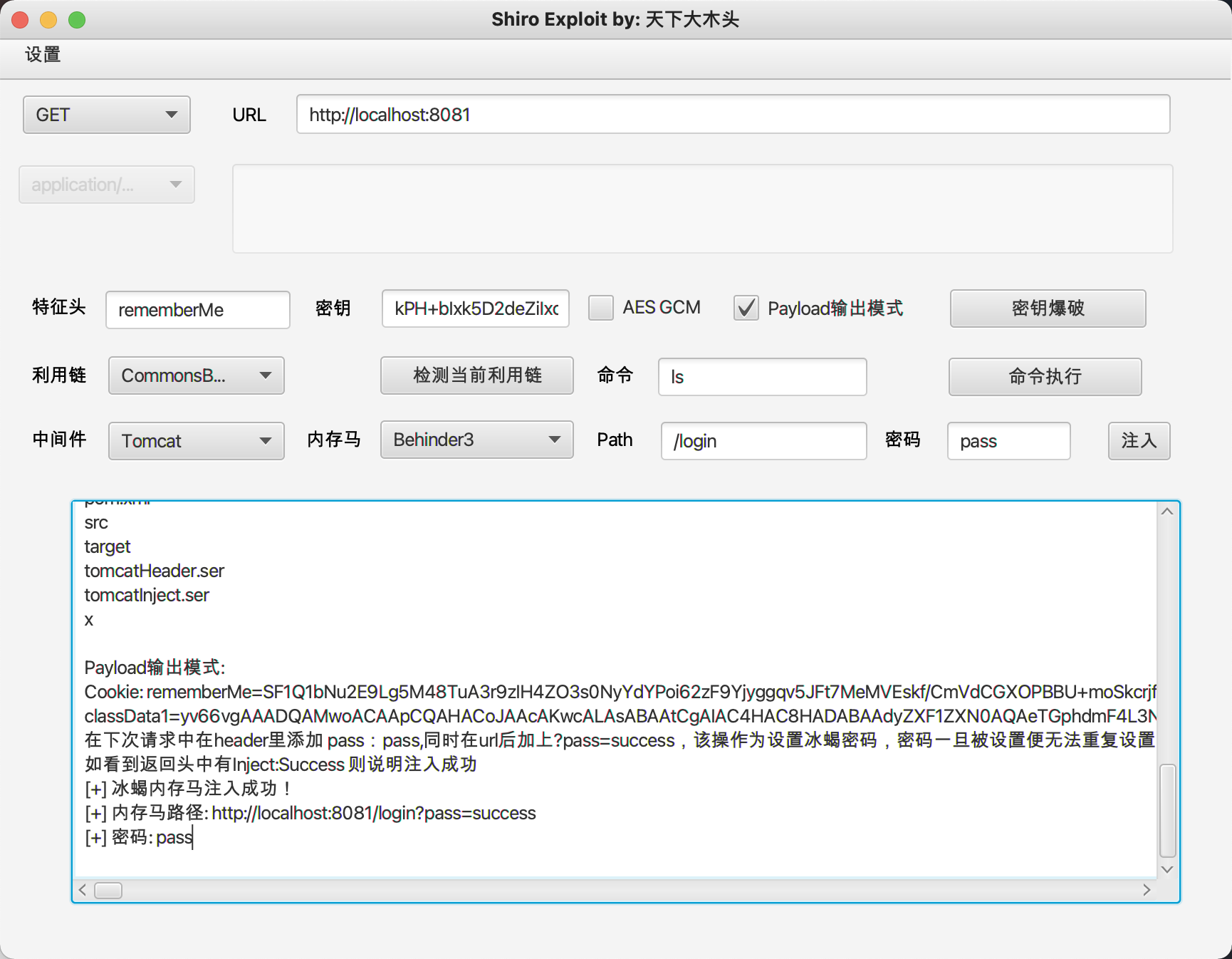Image resolution: width=1232 pixels, height=959 pixels.
Task: Click the 检测当前利用链 button
Action: click(x=477, y=375)
